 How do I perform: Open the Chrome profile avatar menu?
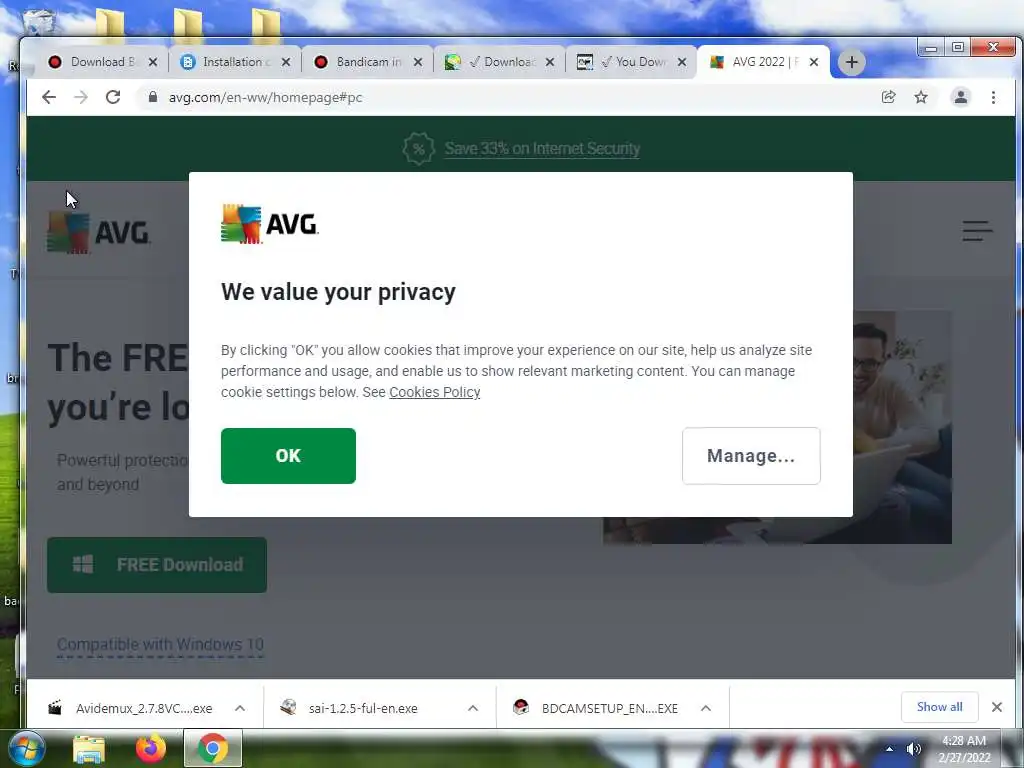(x=961, y=97)
